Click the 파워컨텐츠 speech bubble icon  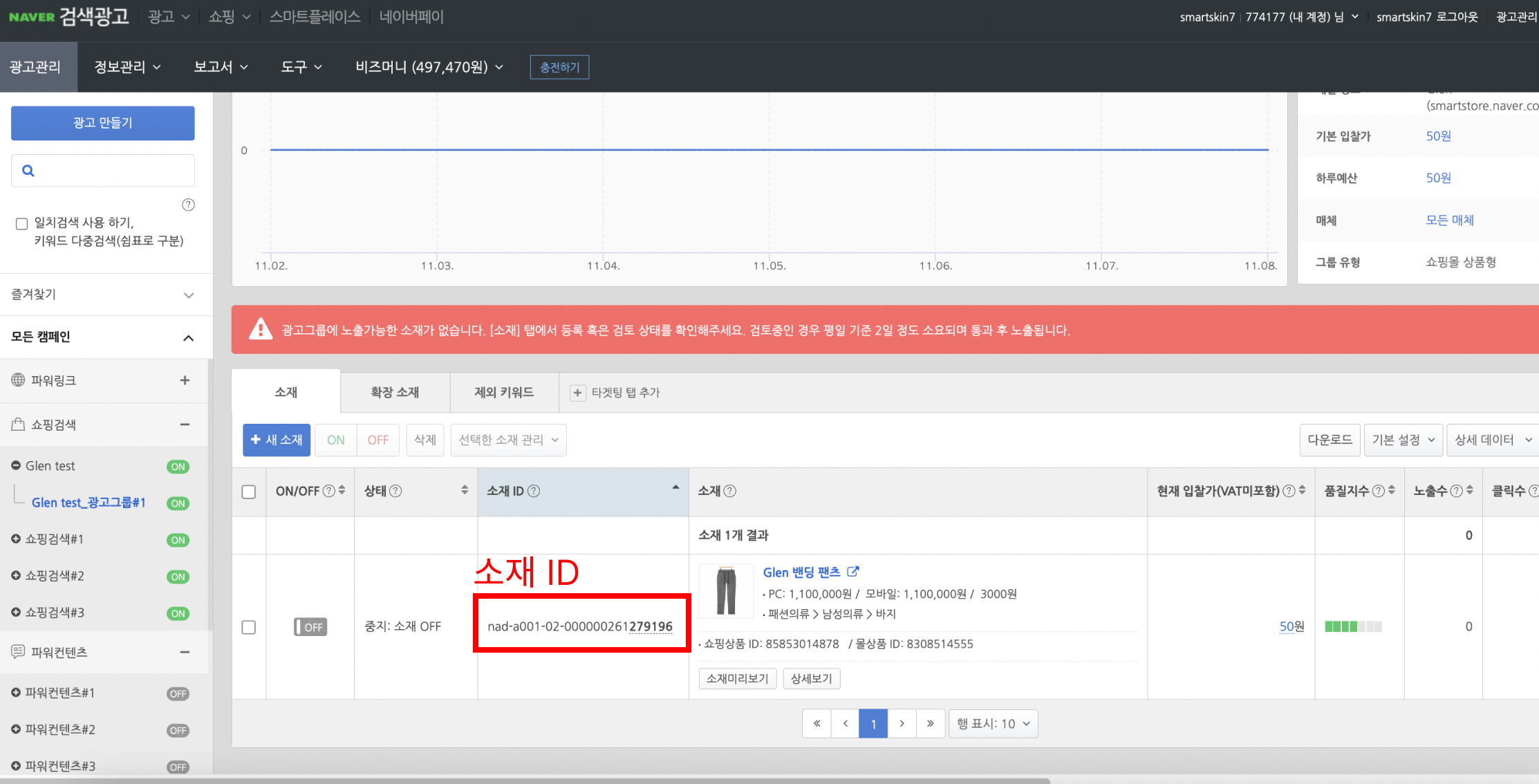[x=17, y=652]
